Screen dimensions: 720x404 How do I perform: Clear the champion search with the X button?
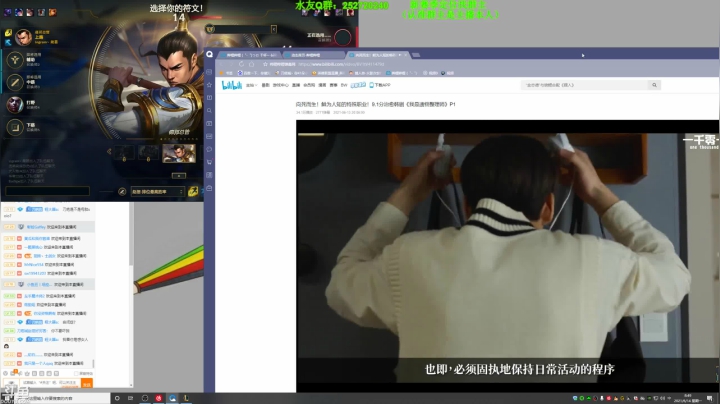(274, 29)
